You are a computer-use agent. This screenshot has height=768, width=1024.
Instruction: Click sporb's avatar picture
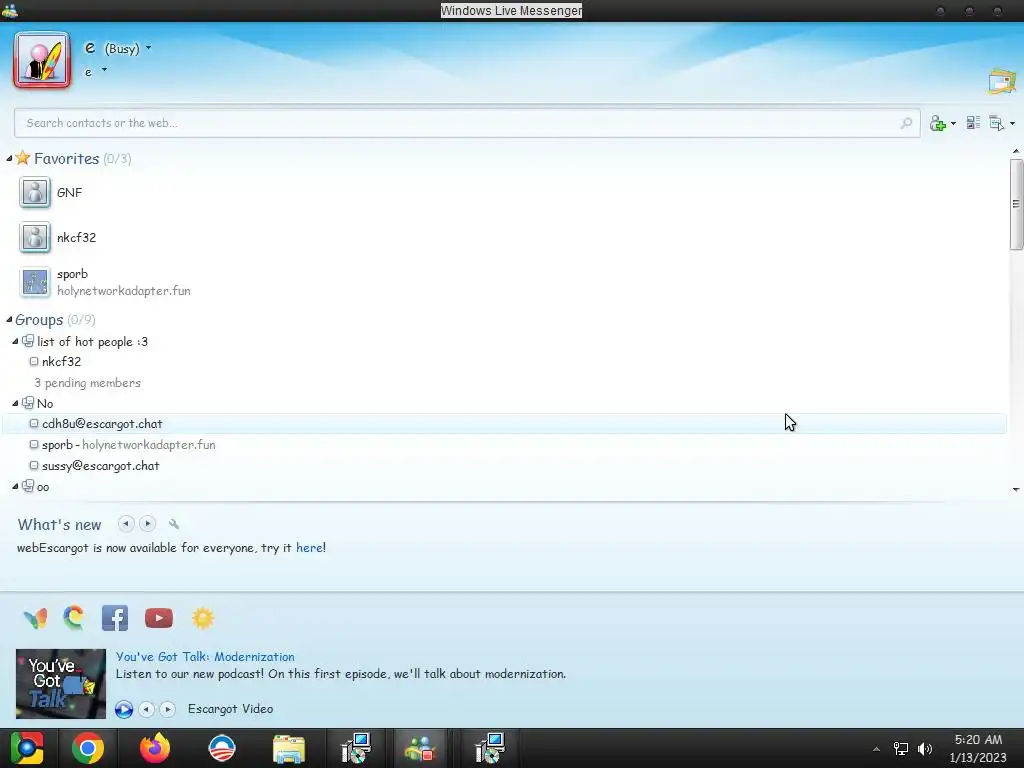[x=35, y=283]
